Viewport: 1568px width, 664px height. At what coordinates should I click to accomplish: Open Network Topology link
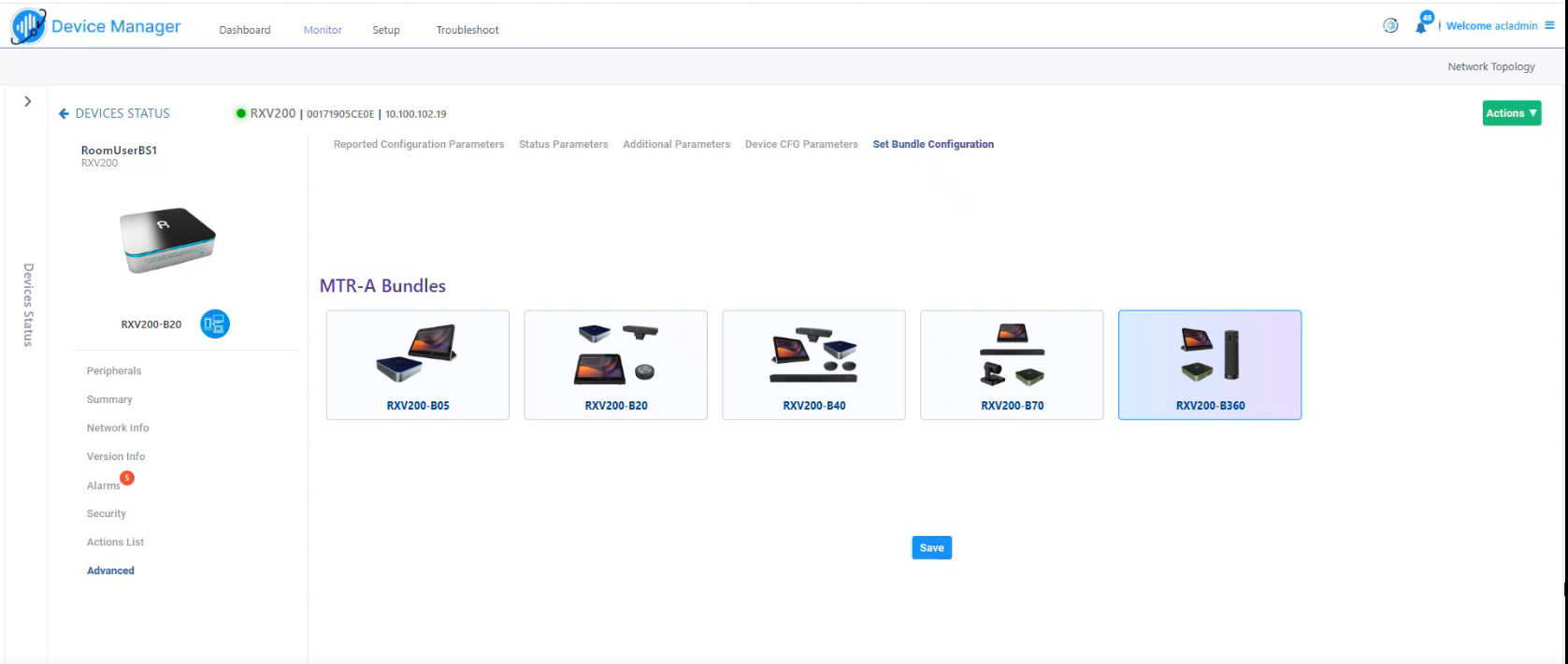pos(1491,66)
